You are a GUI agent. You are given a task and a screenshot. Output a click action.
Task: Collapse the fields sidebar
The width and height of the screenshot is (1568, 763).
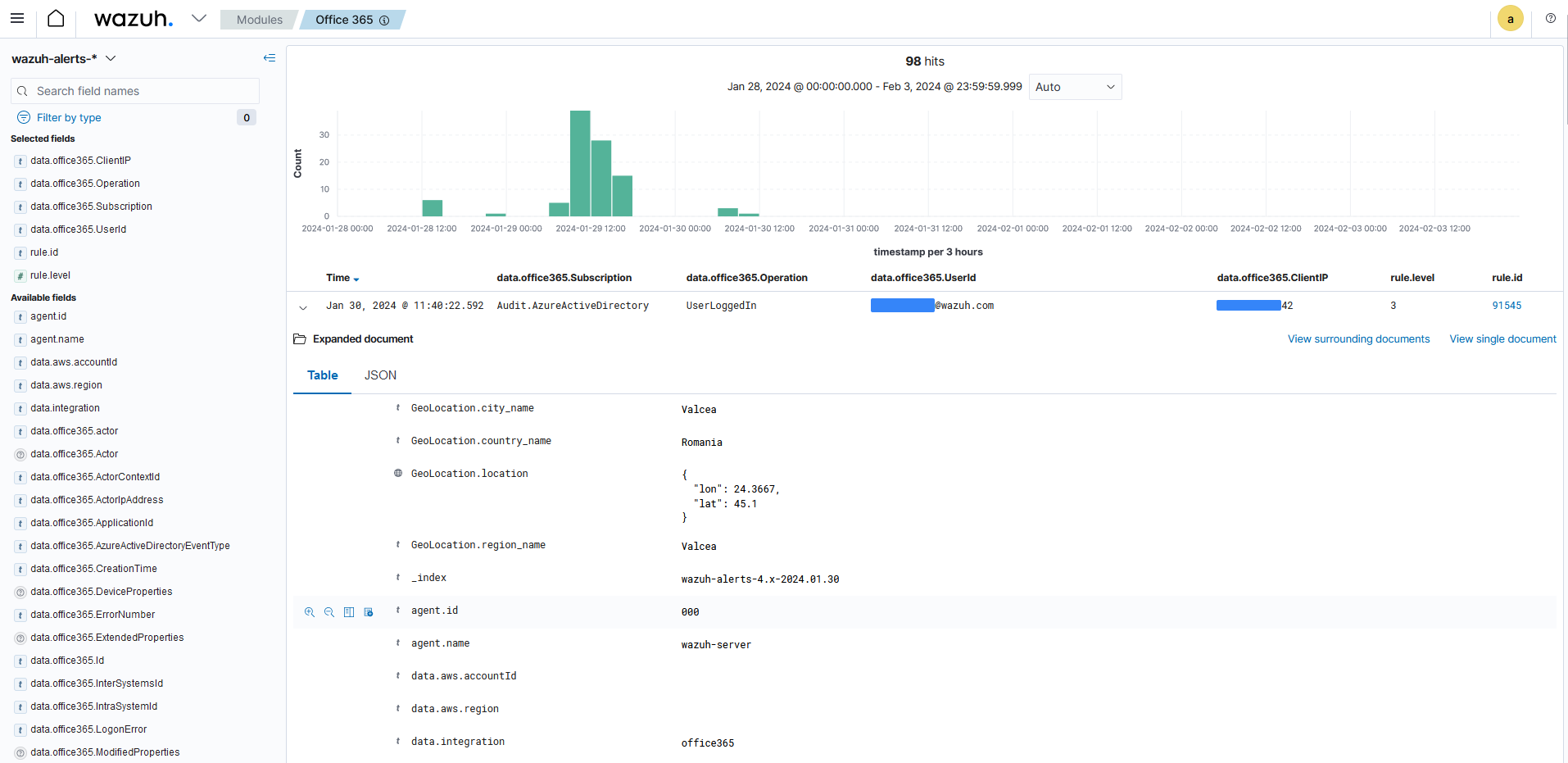point(270,58)
